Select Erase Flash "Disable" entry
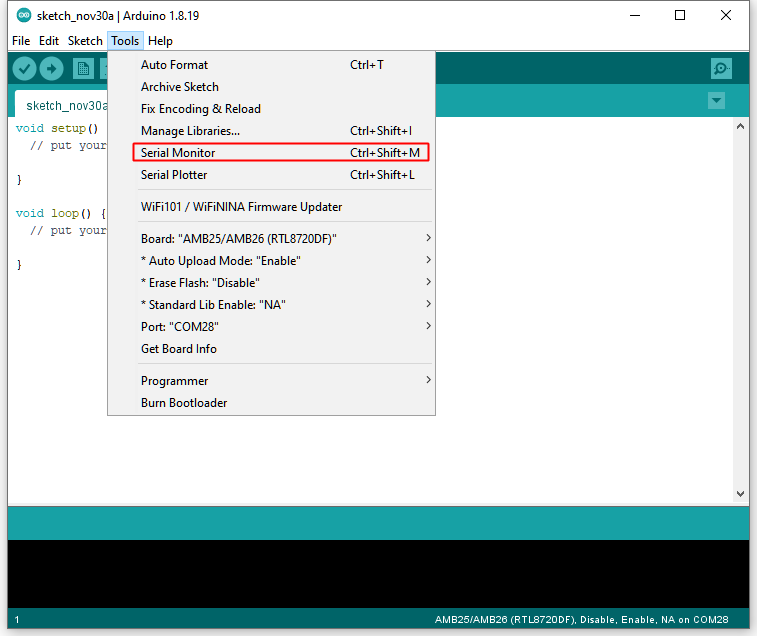The height and width of the screenshot is (636, 757). point(271,283)
